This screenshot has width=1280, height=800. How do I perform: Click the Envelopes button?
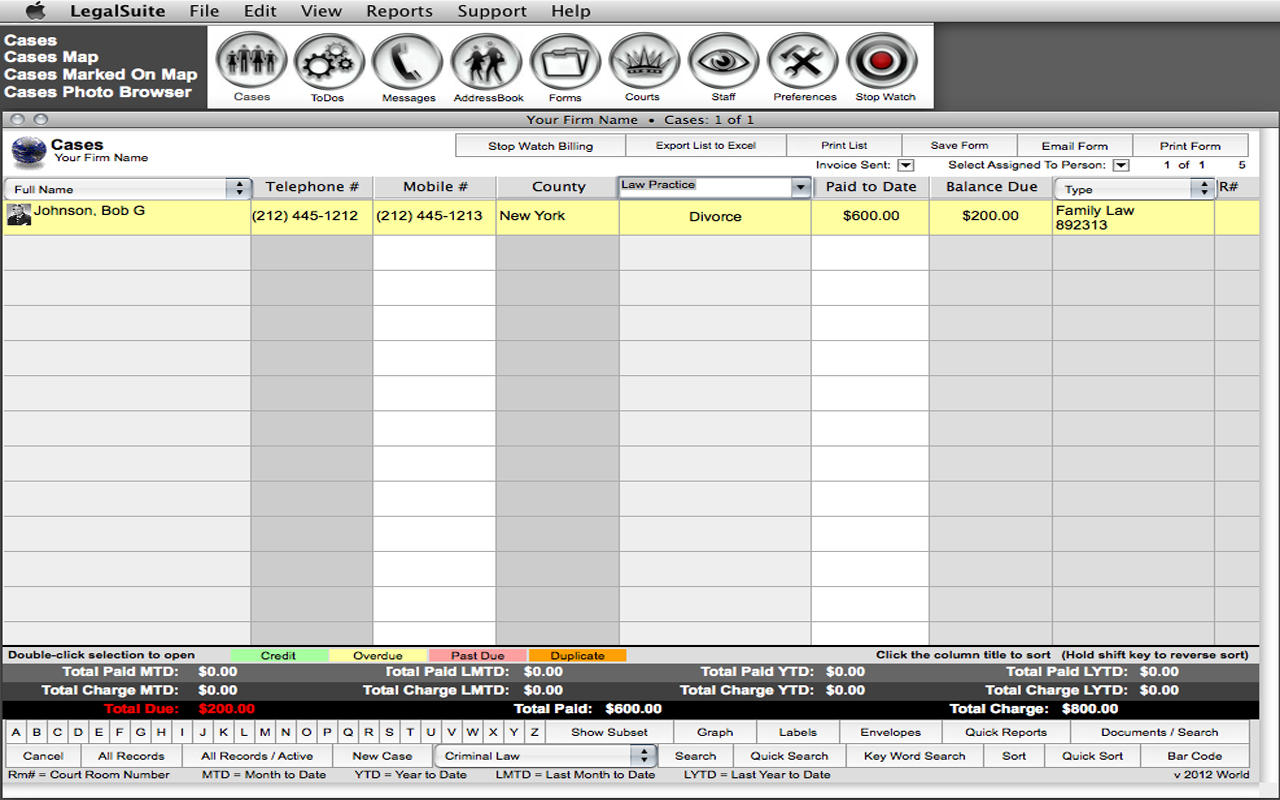coord(890,732)
